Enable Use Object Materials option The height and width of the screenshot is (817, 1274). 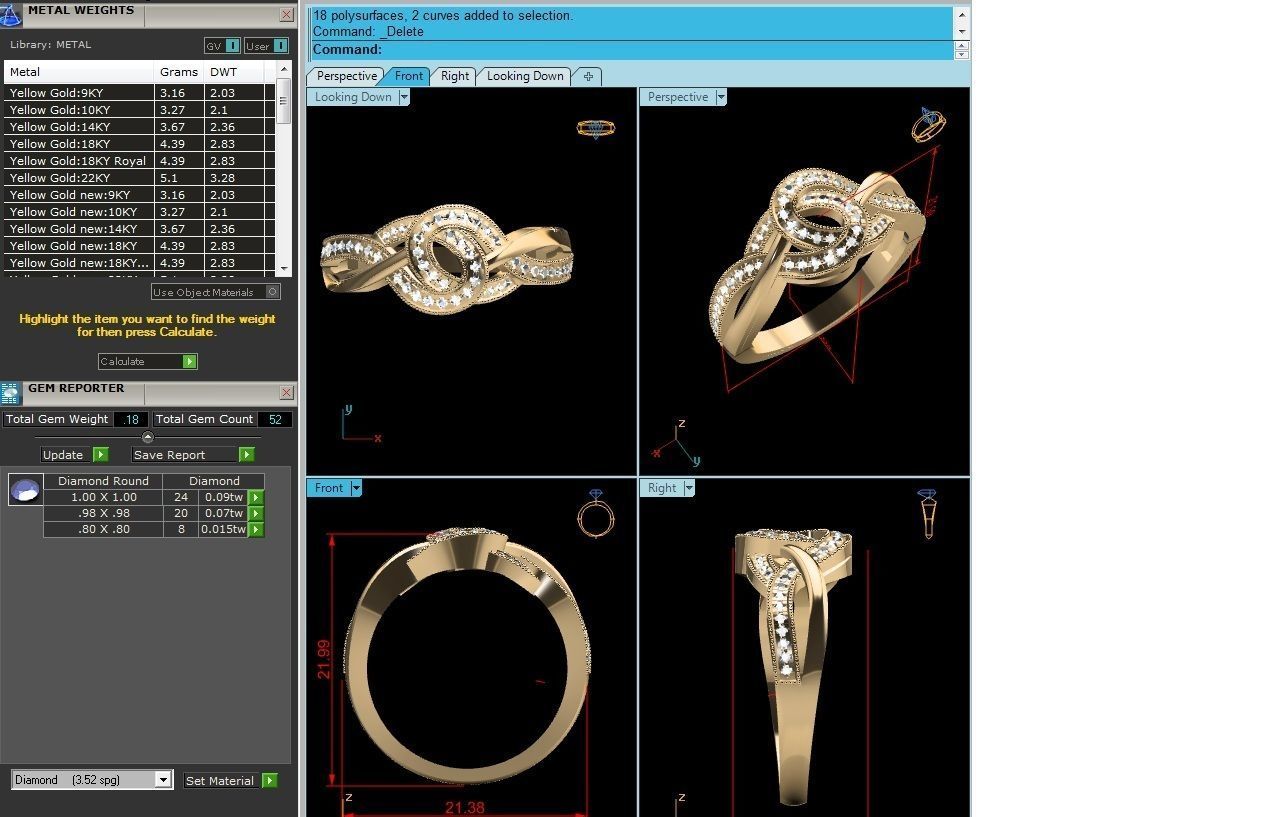click(273, 292)
